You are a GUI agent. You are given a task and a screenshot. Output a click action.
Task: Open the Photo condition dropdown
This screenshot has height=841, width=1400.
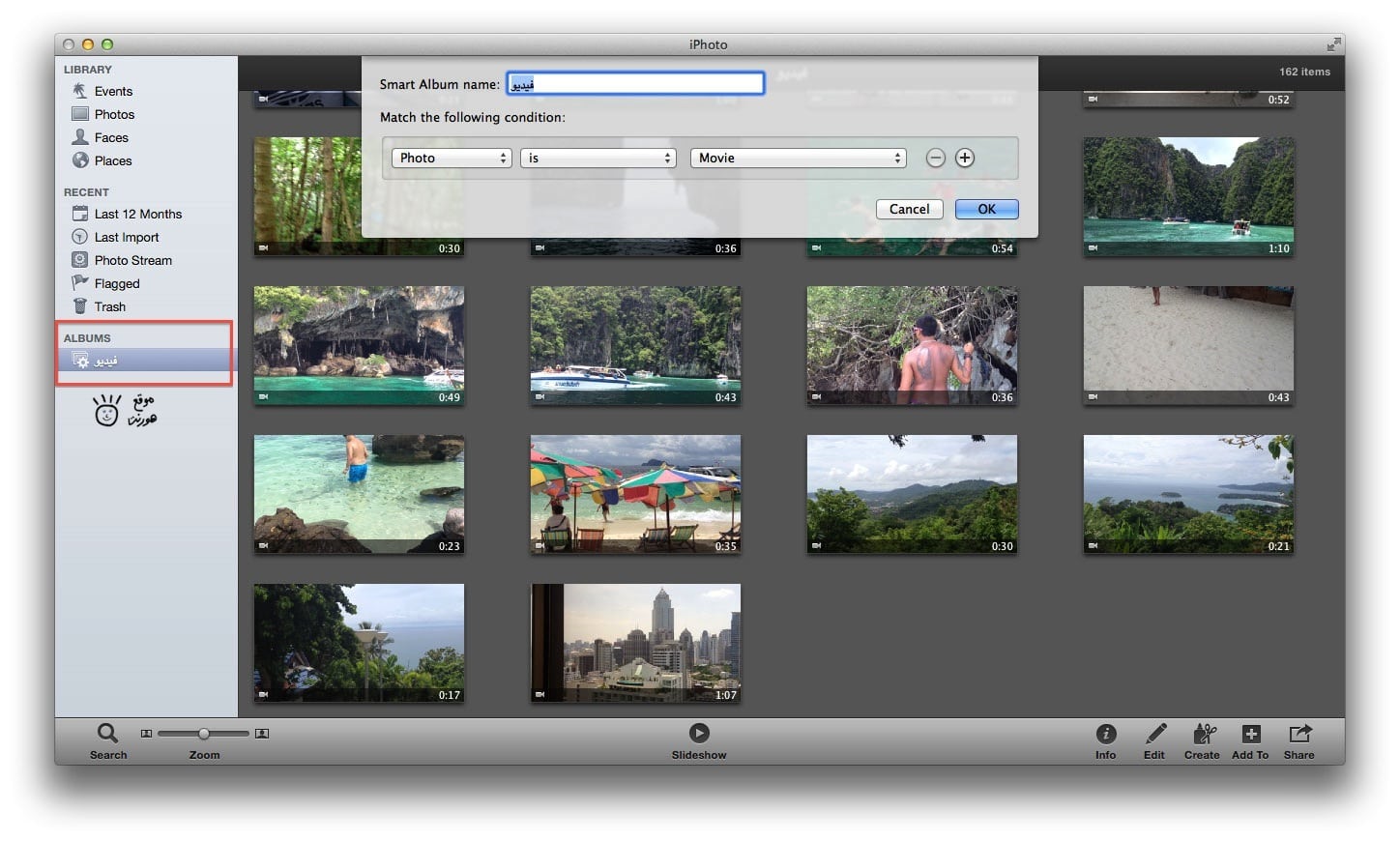[452, 158]
